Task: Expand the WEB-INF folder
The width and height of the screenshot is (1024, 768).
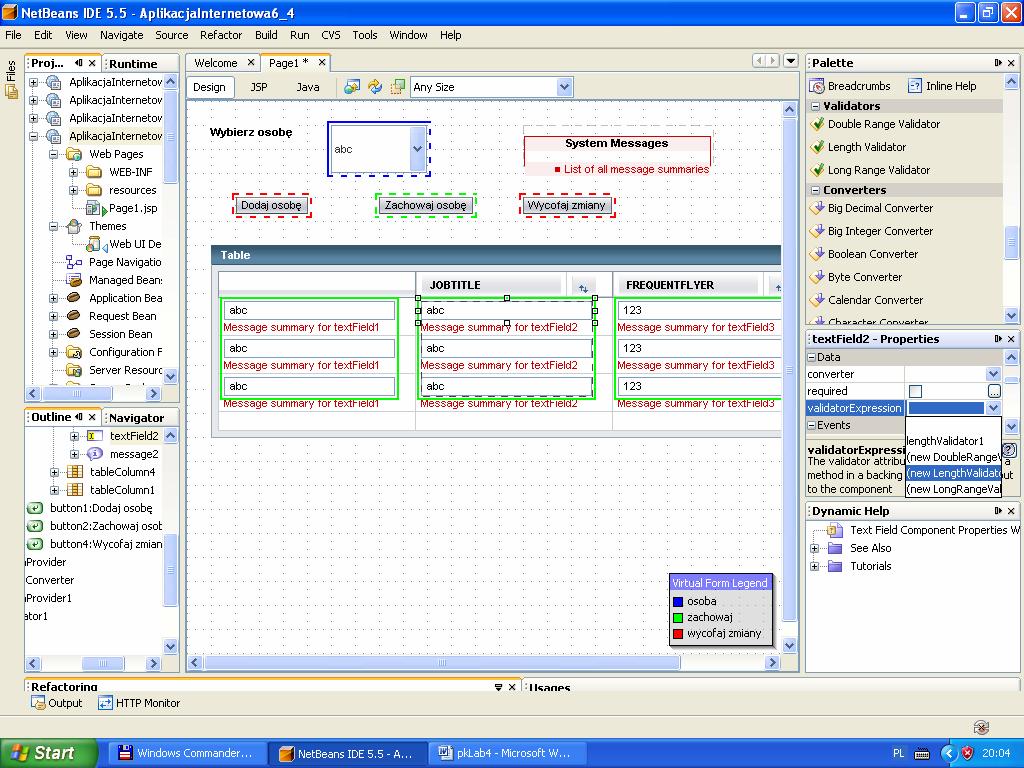Action: tap(73, 172)
